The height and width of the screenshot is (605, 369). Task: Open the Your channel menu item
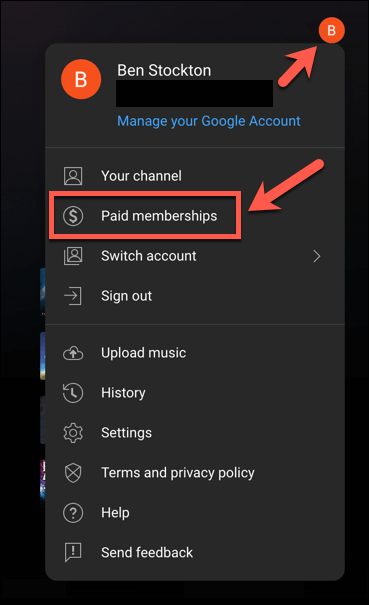195,176
